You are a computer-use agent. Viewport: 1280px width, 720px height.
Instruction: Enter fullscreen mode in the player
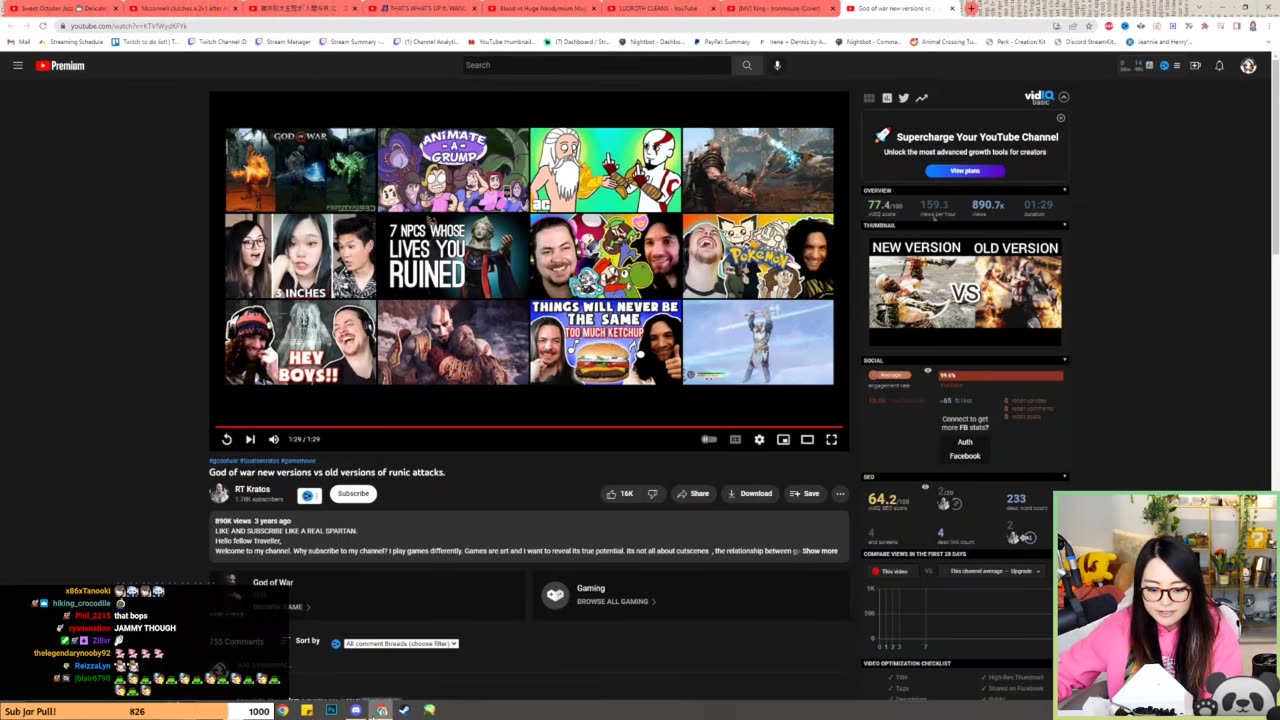coord(831,439)
